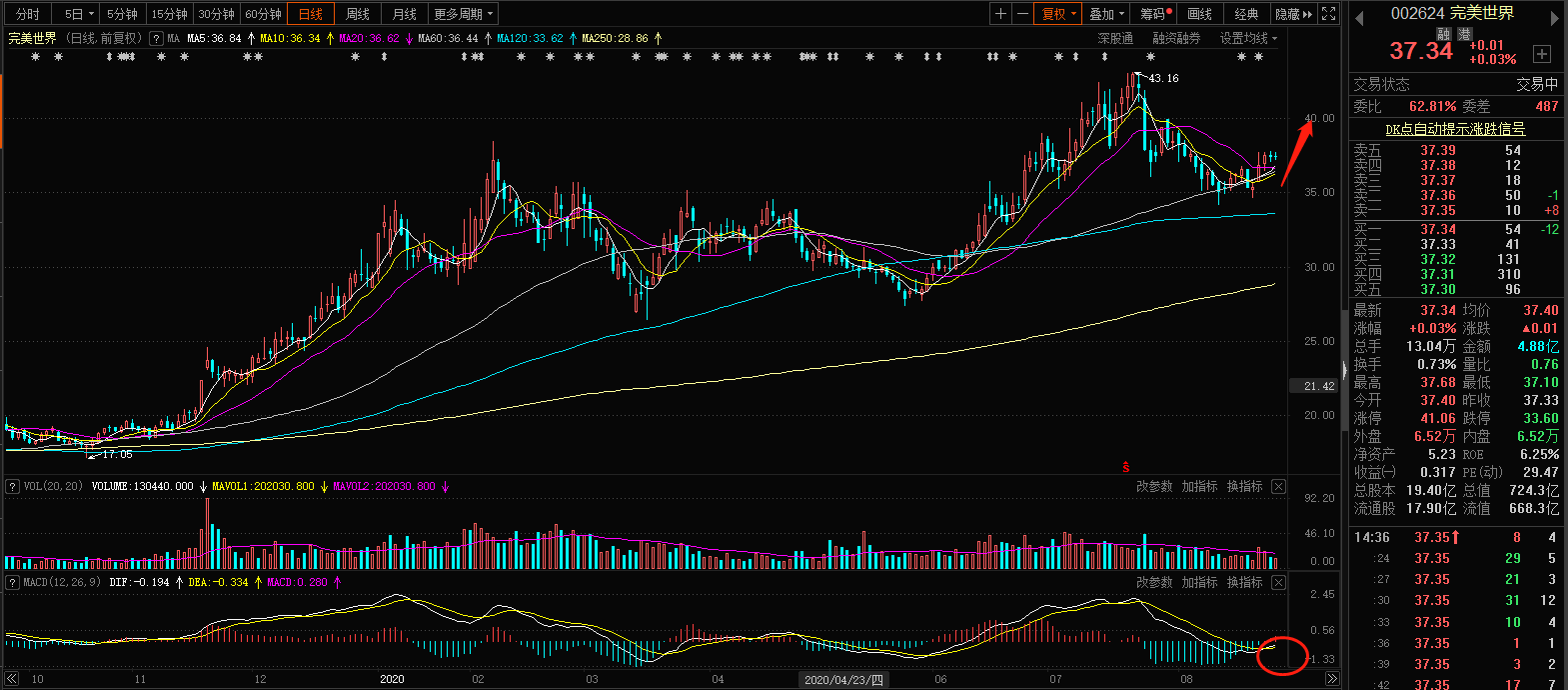Screen dimensions: 1568x690
Task: Hide side panel with 隐藏 button
Action: [x=1293, y=14]
